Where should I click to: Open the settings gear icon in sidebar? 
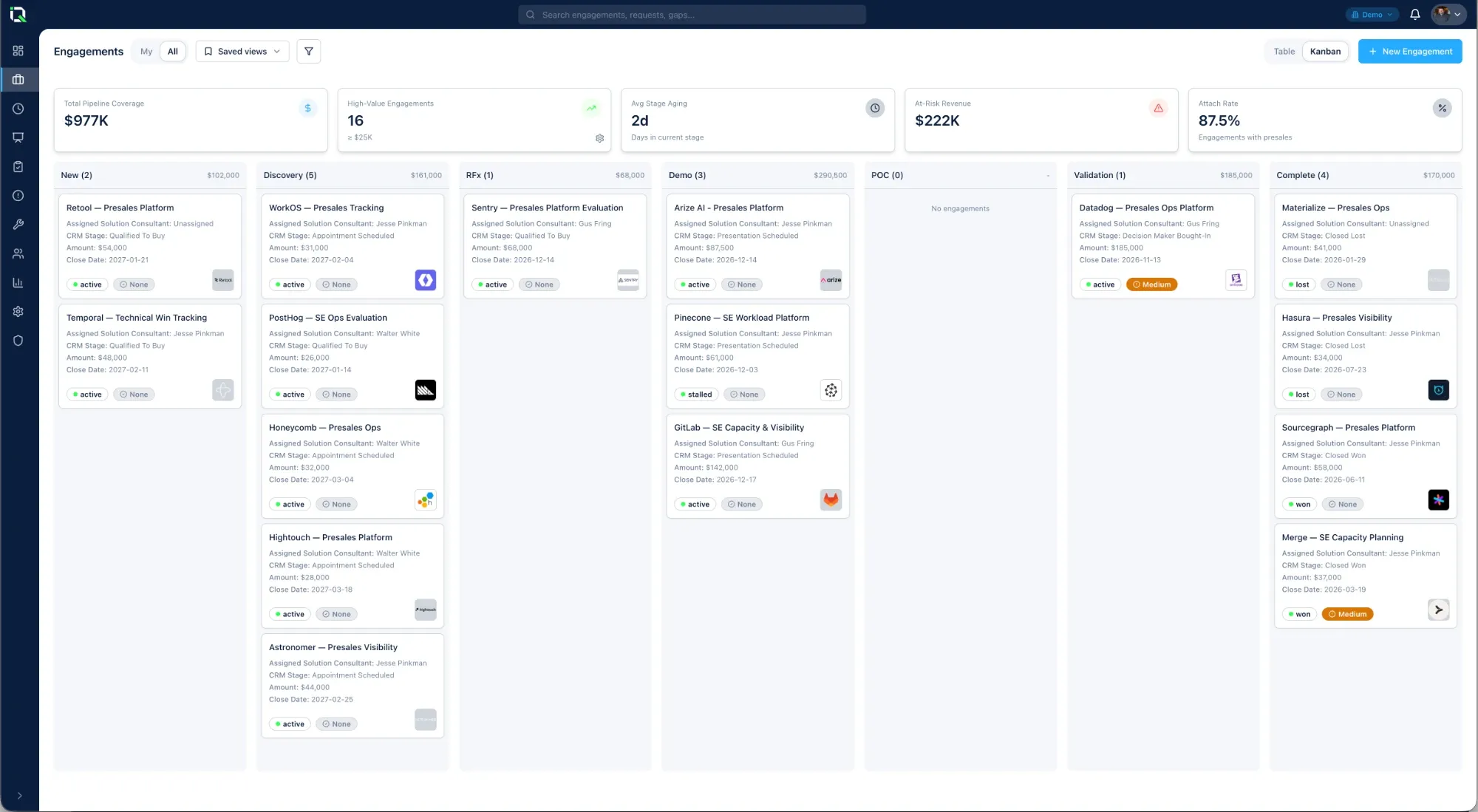[18, 312]
